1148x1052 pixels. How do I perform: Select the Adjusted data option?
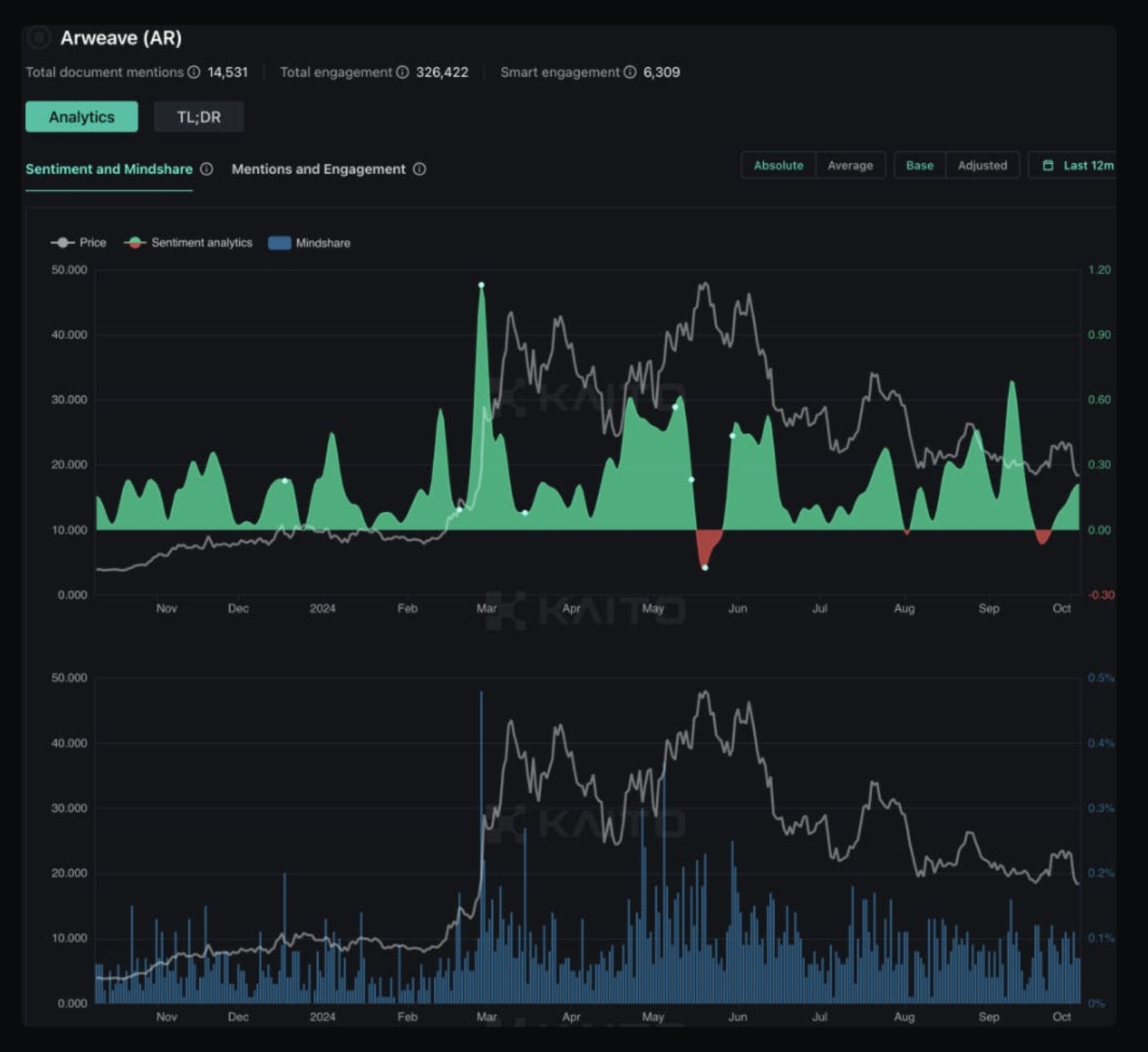tap(982, 165)
